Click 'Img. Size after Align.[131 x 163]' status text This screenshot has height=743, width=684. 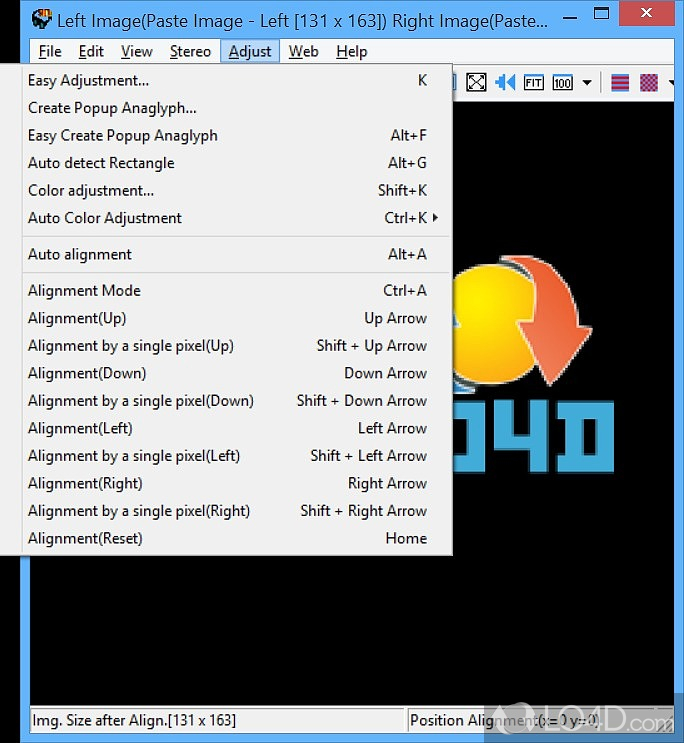134,720
